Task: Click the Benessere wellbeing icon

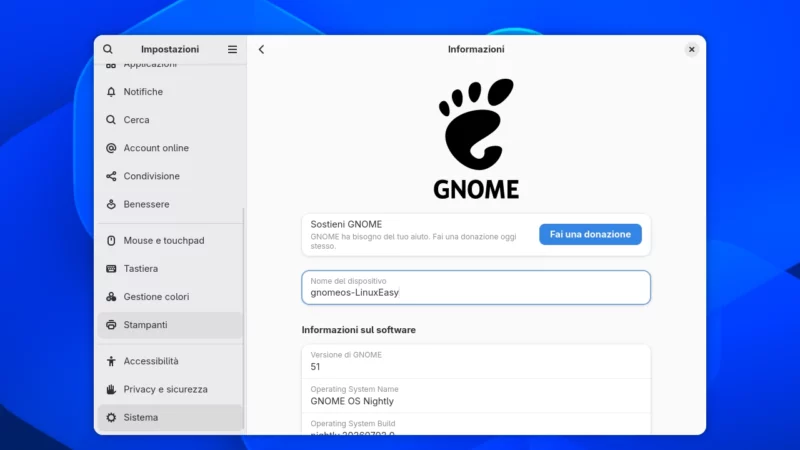Action: click(111, 204)
